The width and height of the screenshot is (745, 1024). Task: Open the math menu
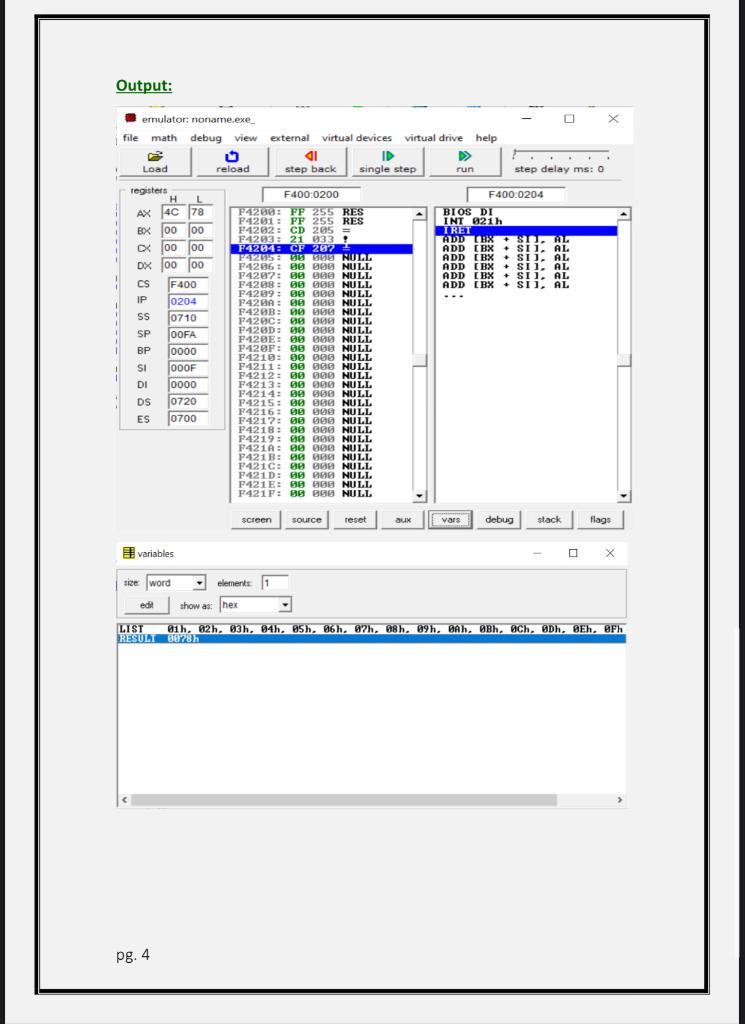[x=164, y=138]
